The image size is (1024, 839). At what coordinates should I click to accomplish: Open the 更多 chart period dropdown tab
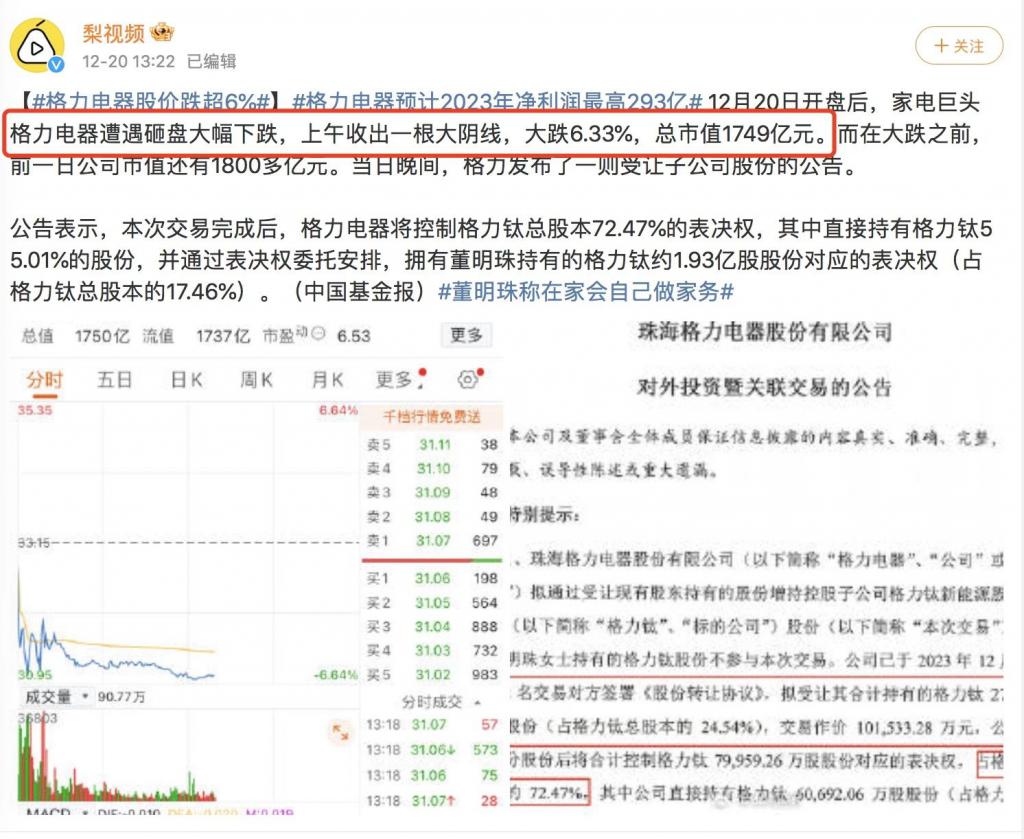tap(400, 379)
